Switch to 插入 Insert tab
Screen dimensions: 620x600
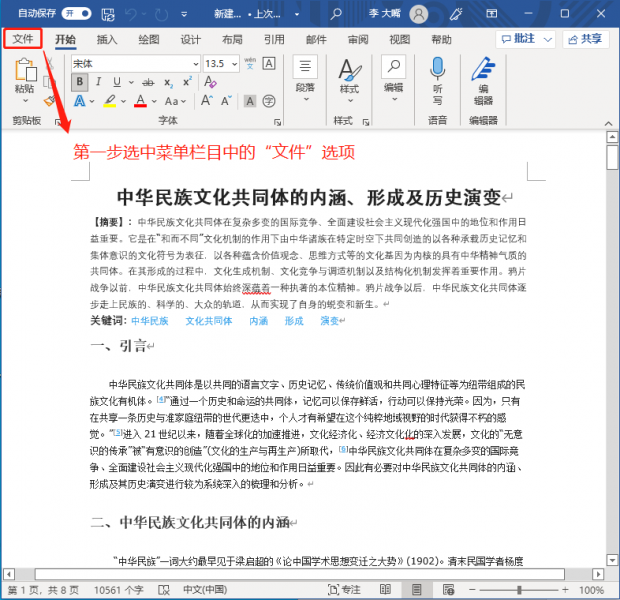tap(107, 39)
